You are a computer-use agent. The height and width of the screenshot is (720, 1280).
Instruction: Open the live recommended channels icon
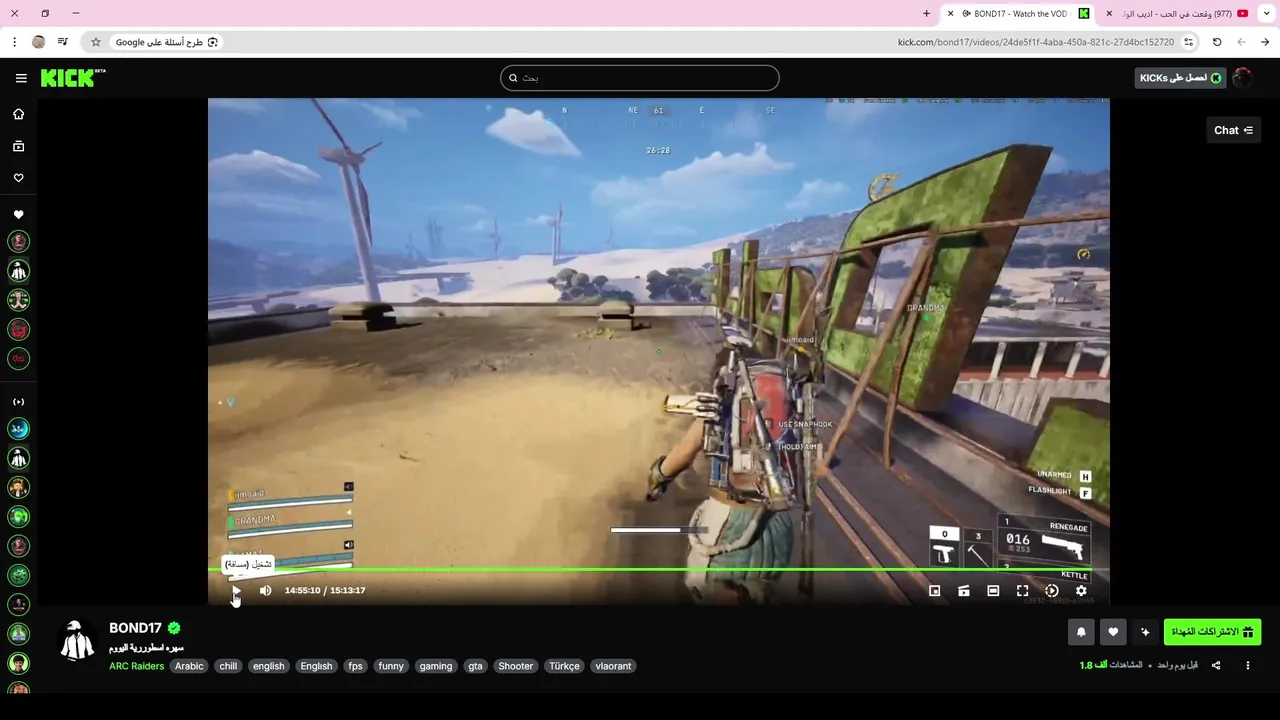(18, 402)
